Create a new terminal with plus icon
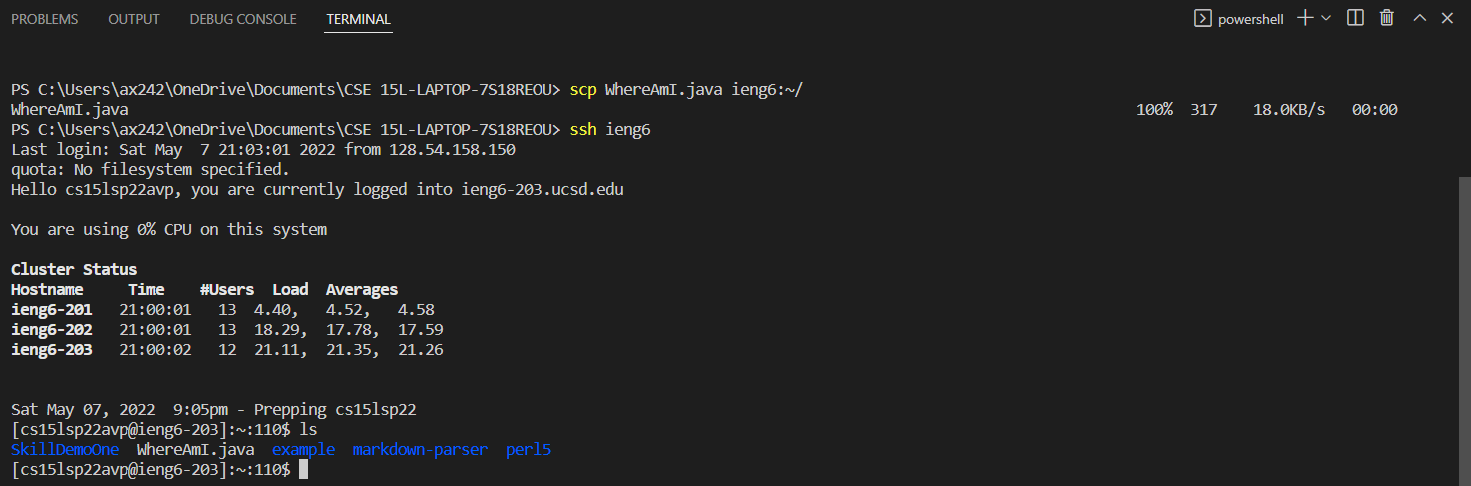The width and height of the screenshot is (1471, 486). [x=1305, y=18]
